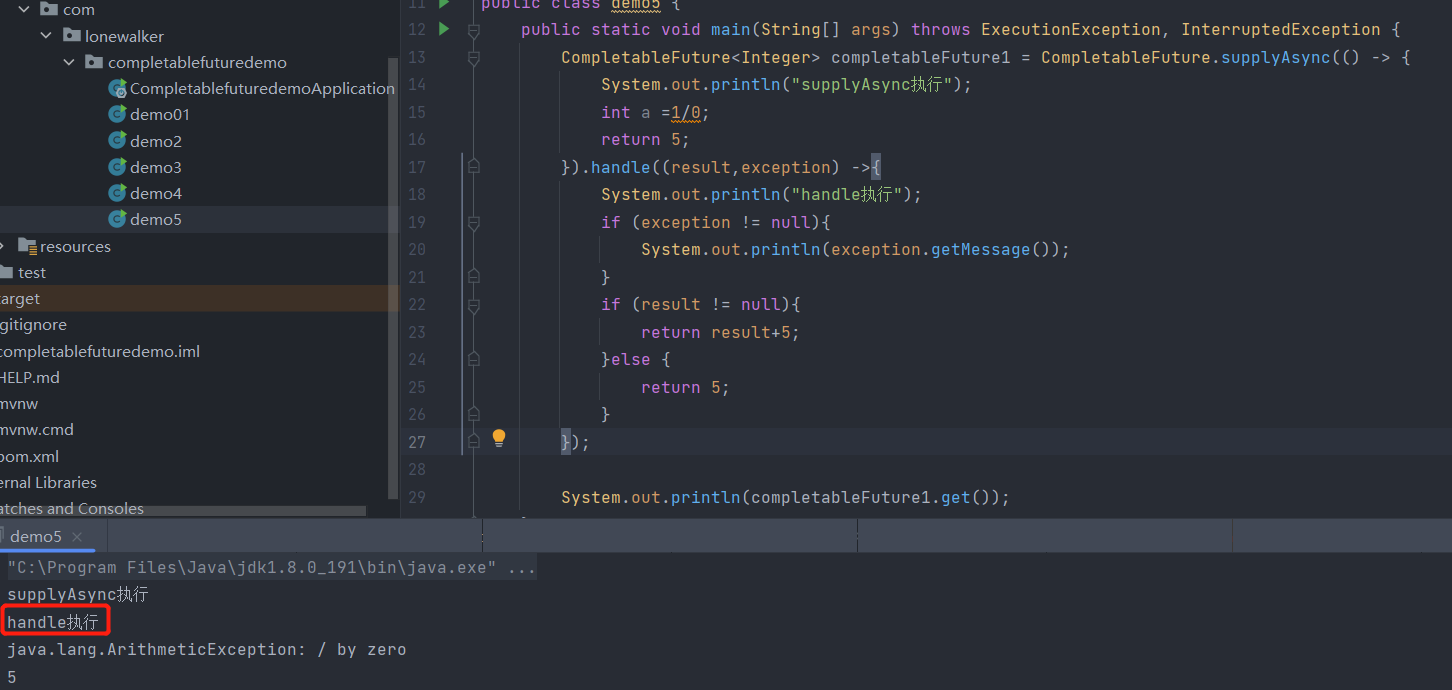Image resolution: width=1452 pixels, height=690 pixels.
Task: Select External Libraries node
Action: 48,482
